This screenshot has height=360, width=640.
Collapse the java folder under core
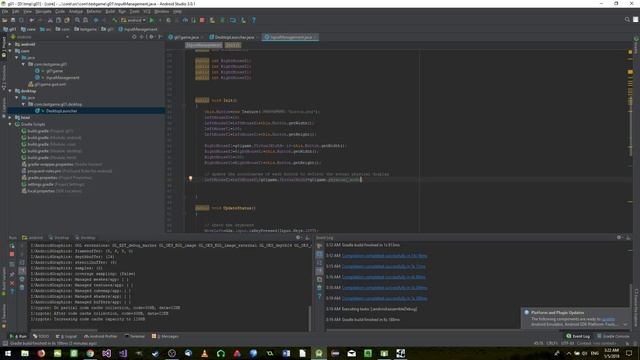(16, 58)
